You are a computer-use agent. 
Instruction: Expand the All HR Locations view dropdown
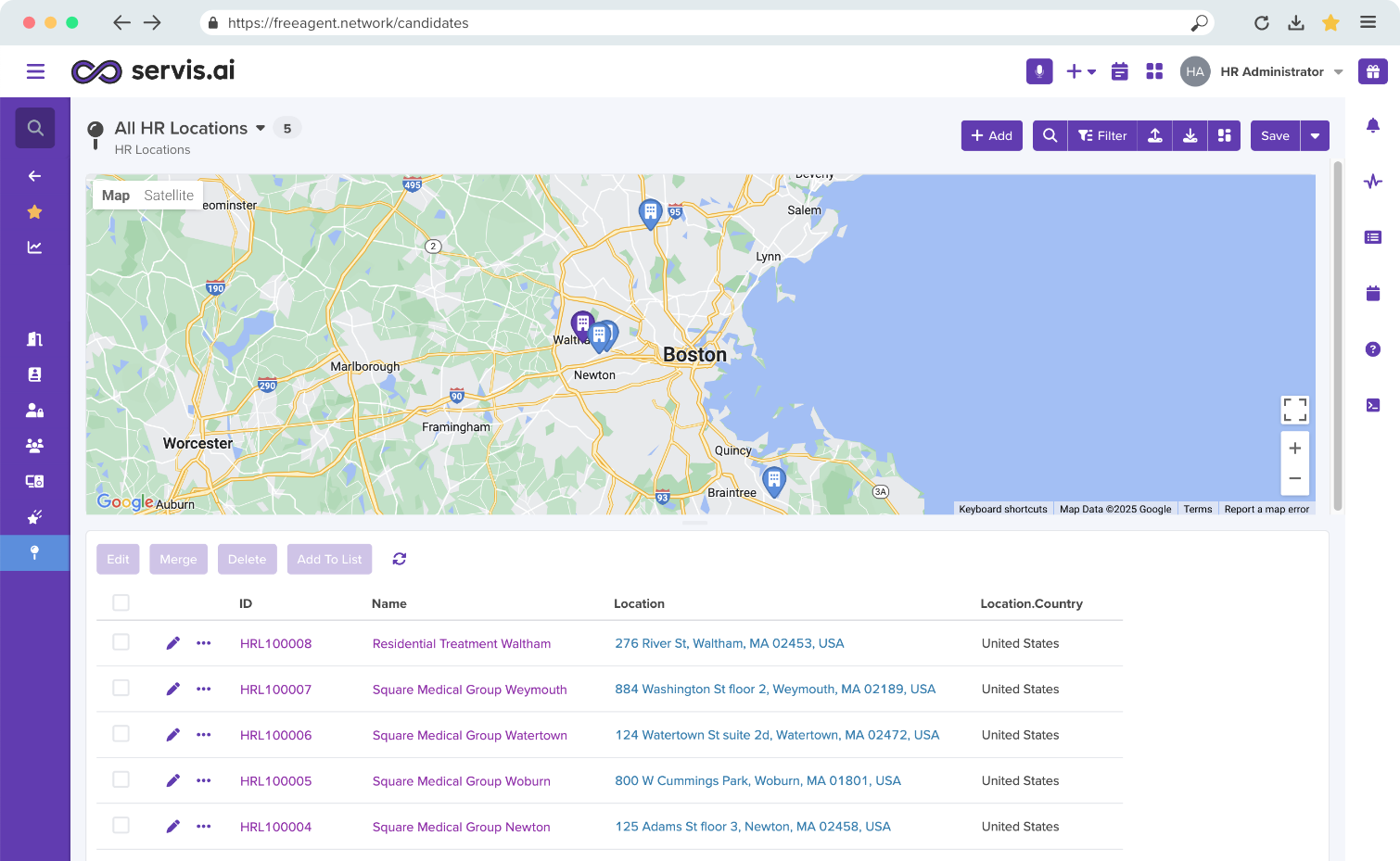pos(261,128)
